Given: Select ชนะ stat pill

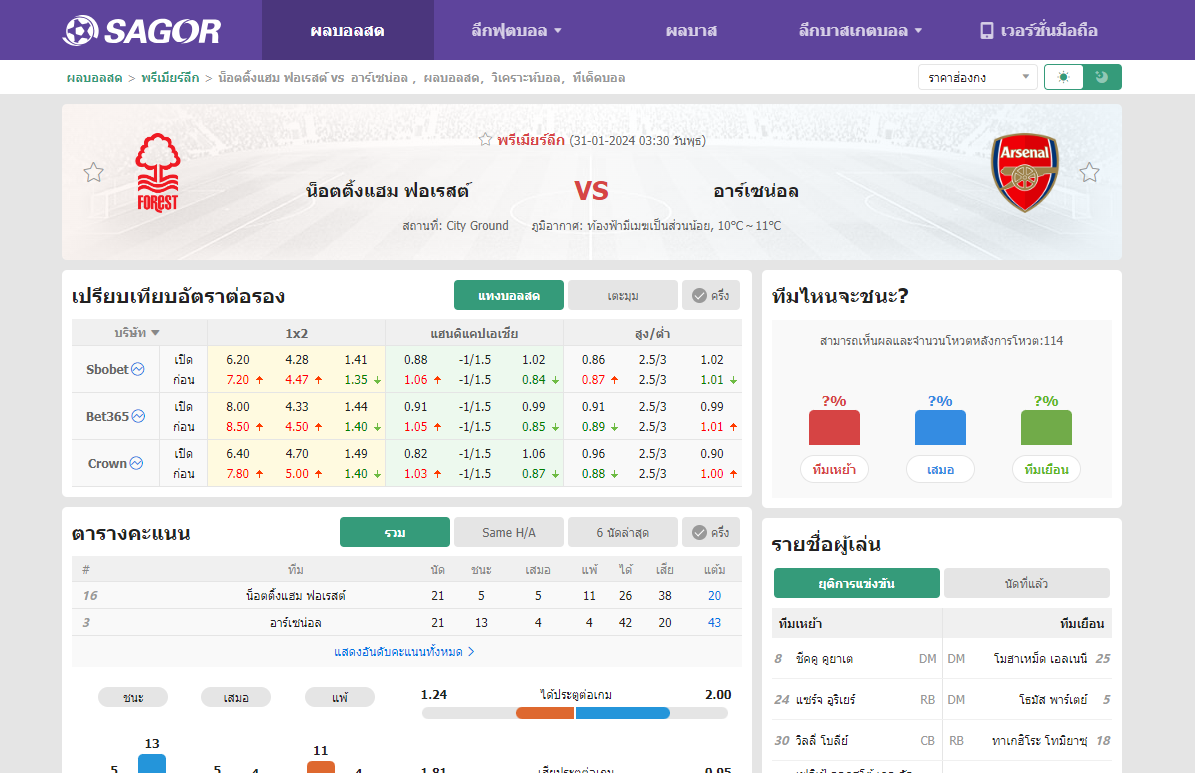Looking at the screenshot, I should coord(133,698).
